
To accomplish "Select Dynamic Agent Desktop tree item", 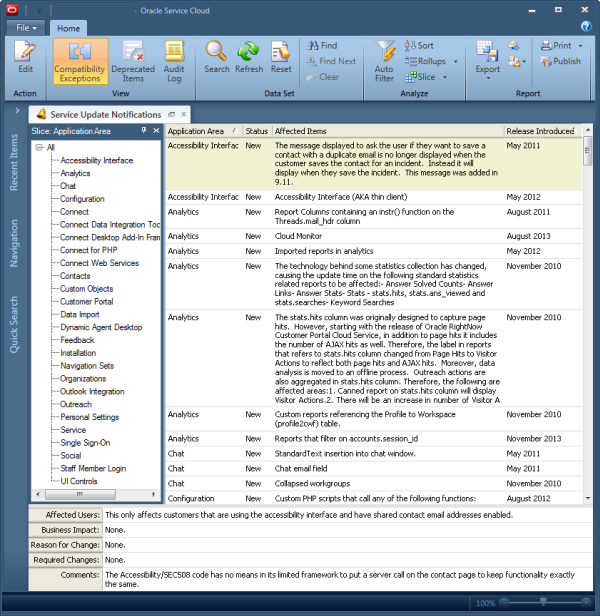I will [x=101, y=327].
